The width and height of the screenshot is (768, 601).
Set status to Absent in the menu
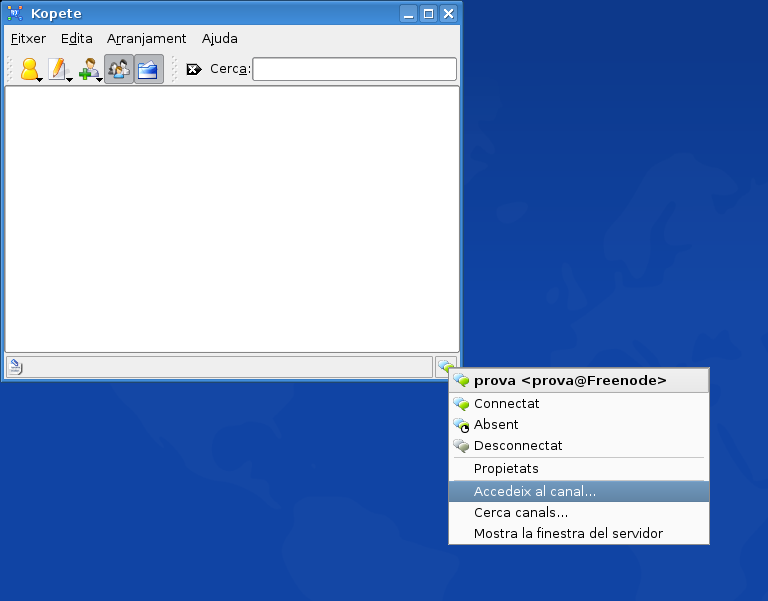point(579,425)
